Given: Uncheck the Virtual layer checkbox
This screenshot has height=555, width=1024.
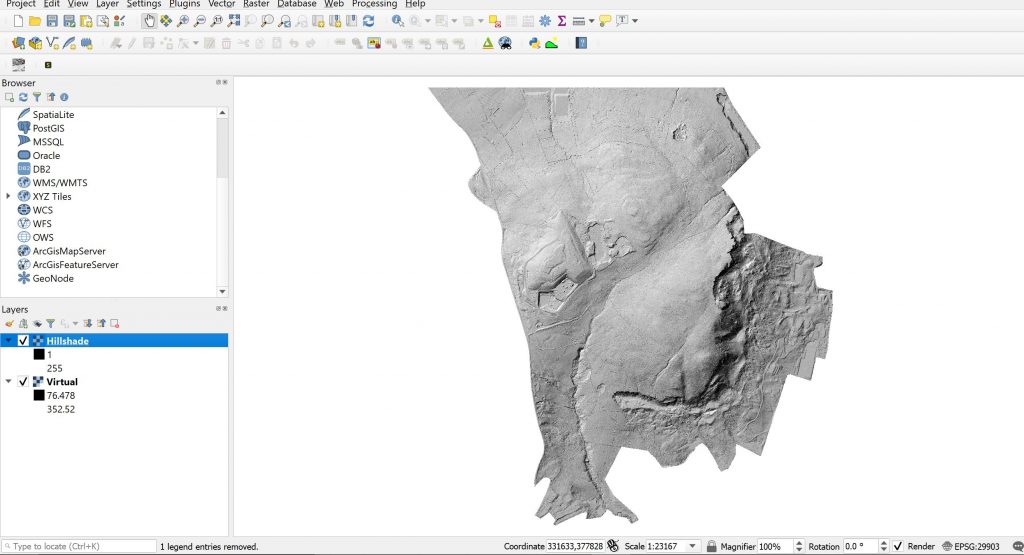Looking at the screenshot, I should tap(23, 382).
